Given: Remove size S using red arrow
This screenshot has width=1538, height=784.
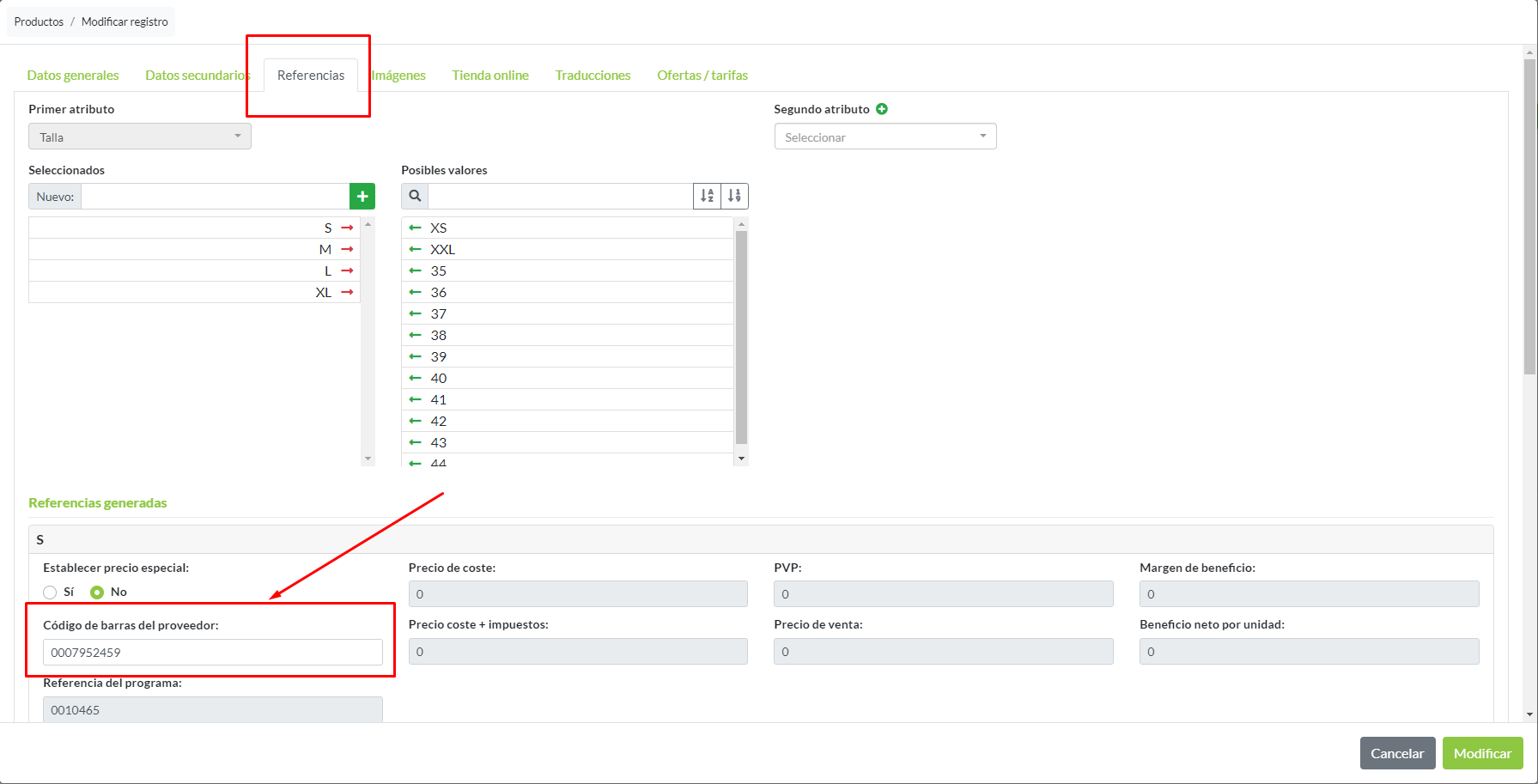Looking at the screenshot, I should pos(347,228).
